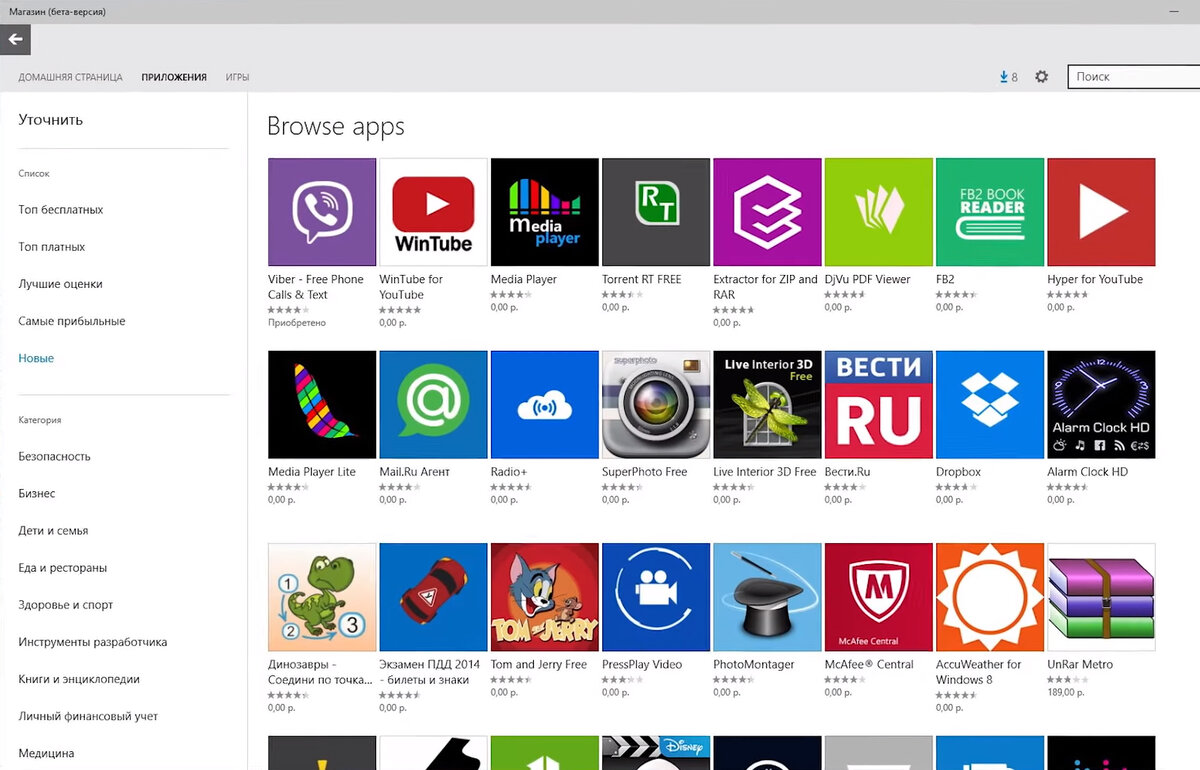Select the SuperPhoto Free camera icon
This screenshot has height=770, width=1200.
point(656,404)
